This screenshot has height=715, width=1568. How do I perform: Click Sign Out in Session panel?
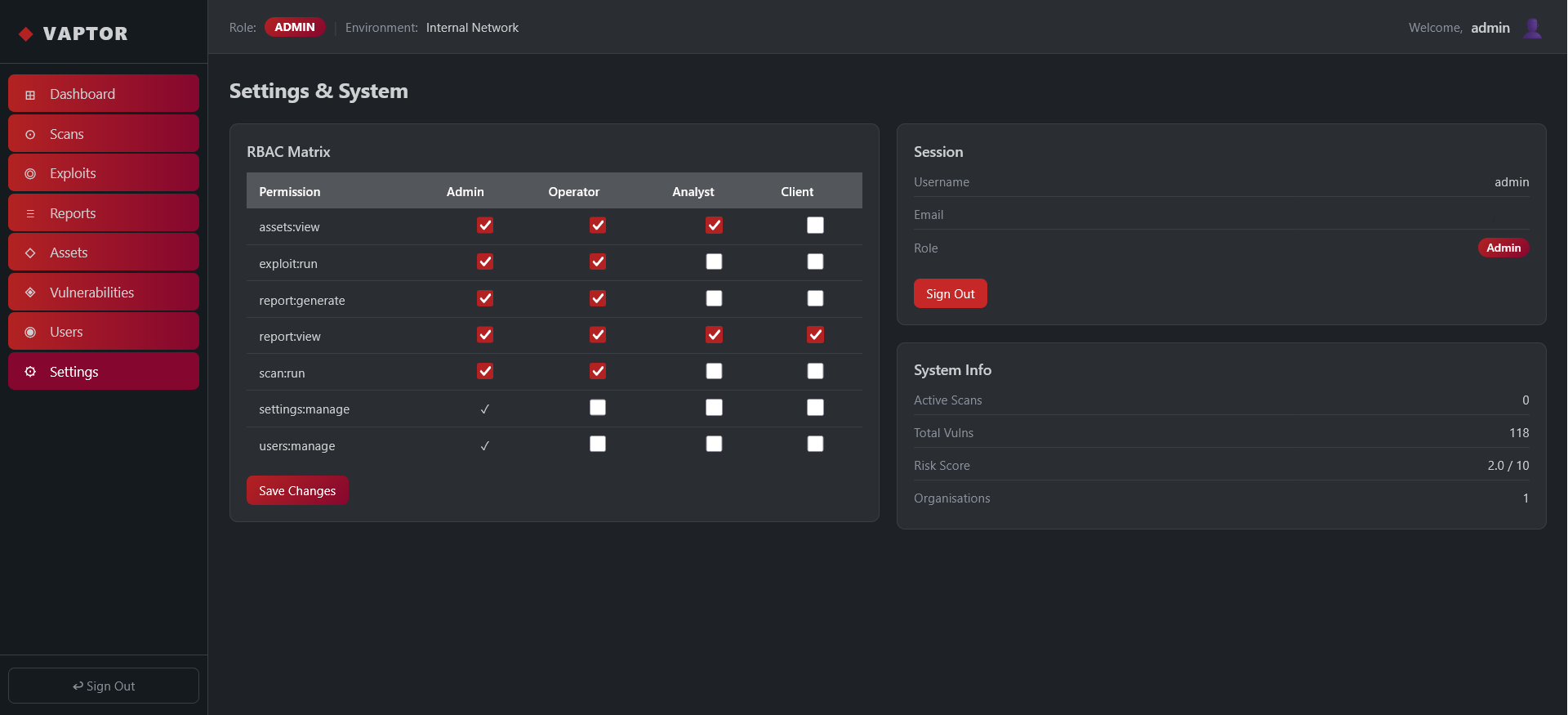coord(950,293)
